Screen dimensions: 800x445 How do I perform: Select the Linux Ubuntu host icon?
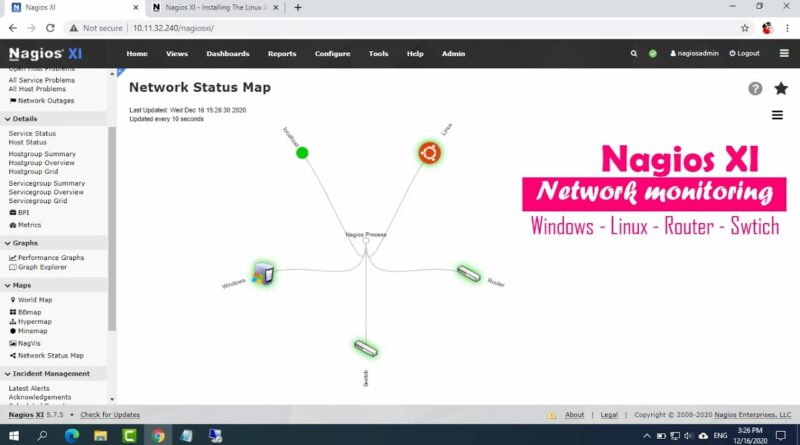tap(430, 153)
